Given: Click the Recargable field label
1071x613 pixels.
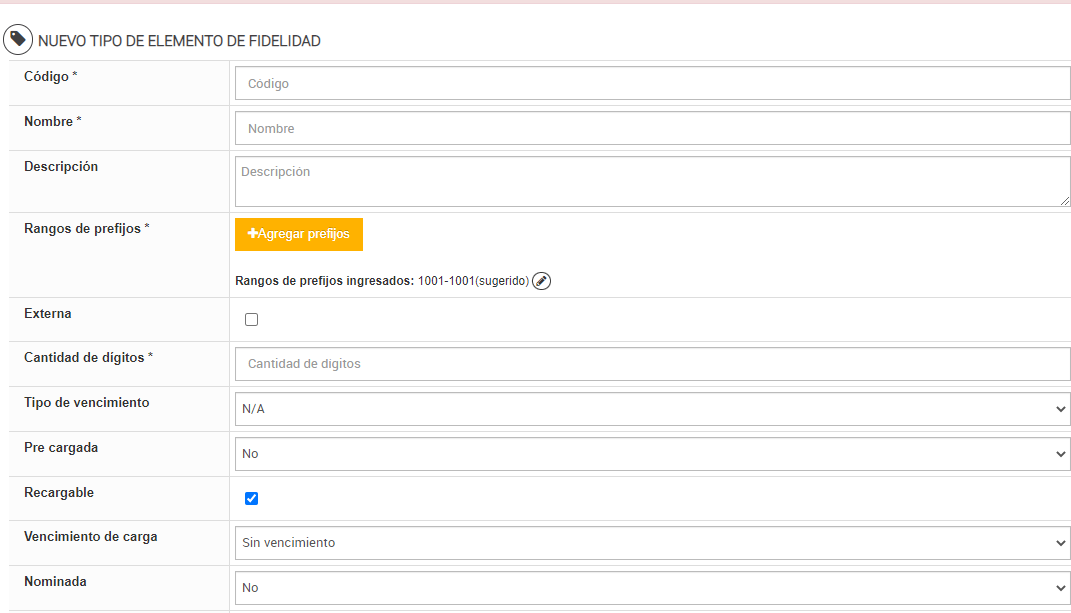Looking at the screenshot, I should tap(59, 493).
